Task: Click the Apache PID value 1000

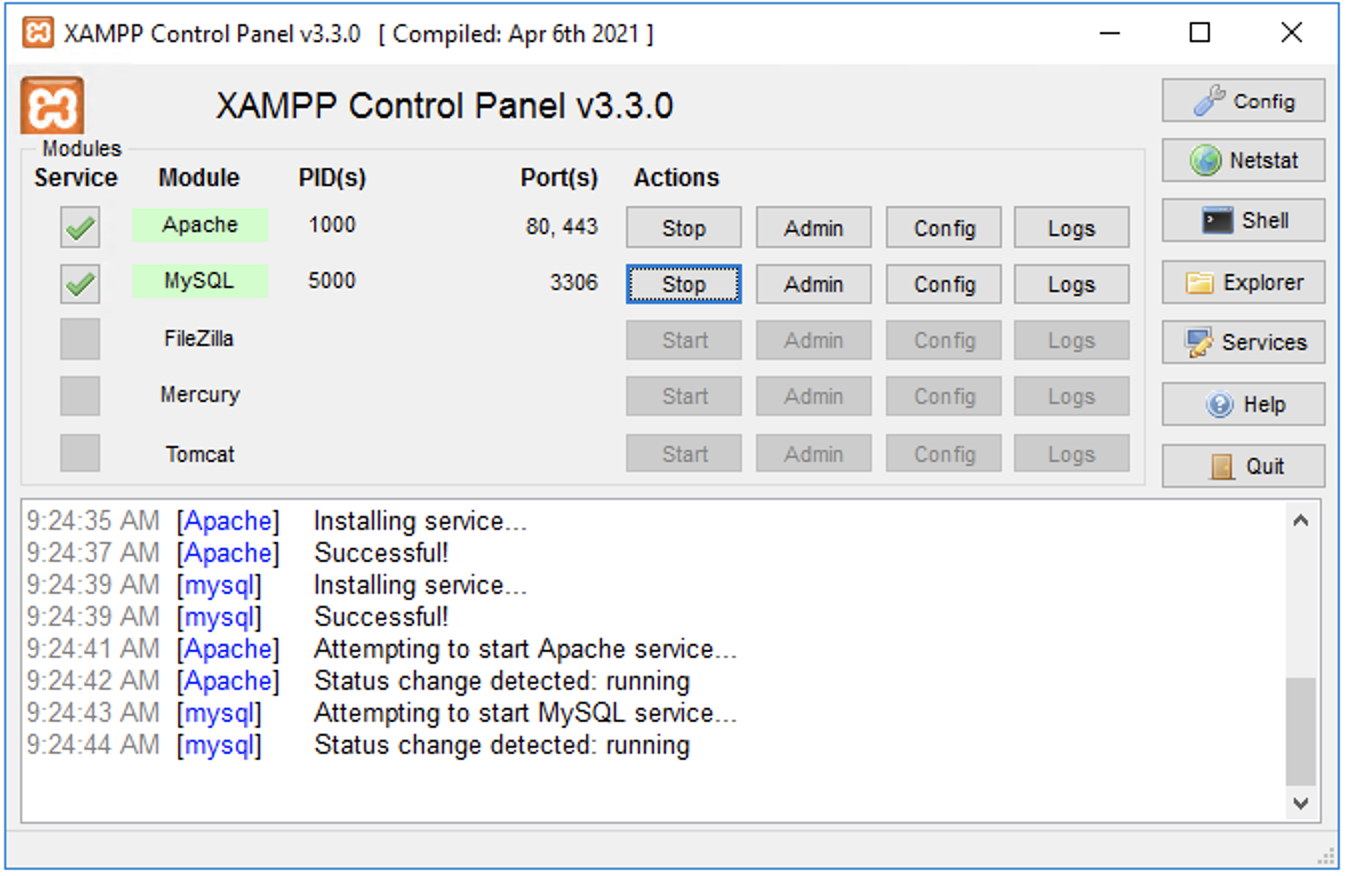Action: [332, 224]
